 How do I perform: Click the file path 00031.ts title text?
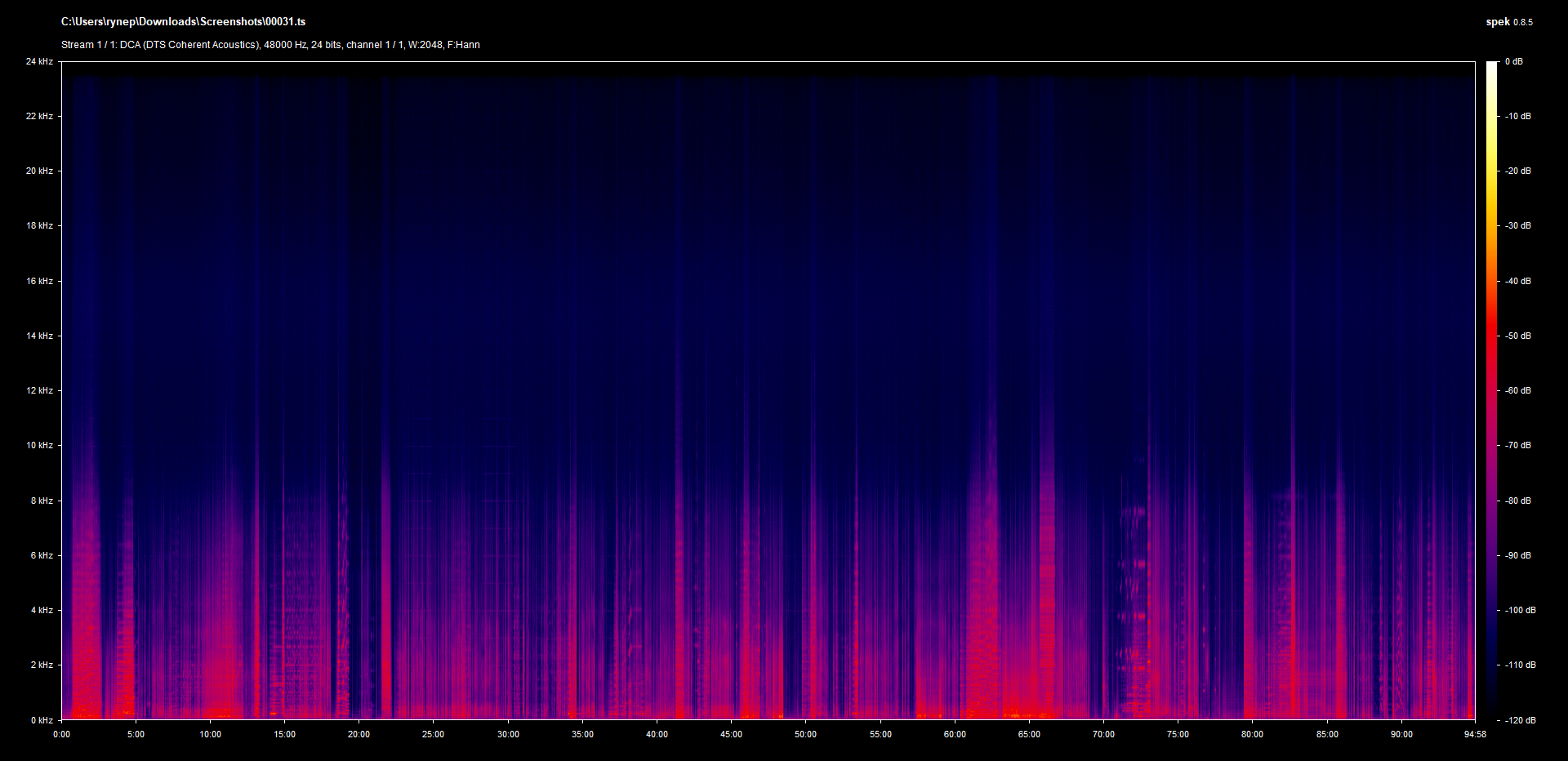click(183, 22)
